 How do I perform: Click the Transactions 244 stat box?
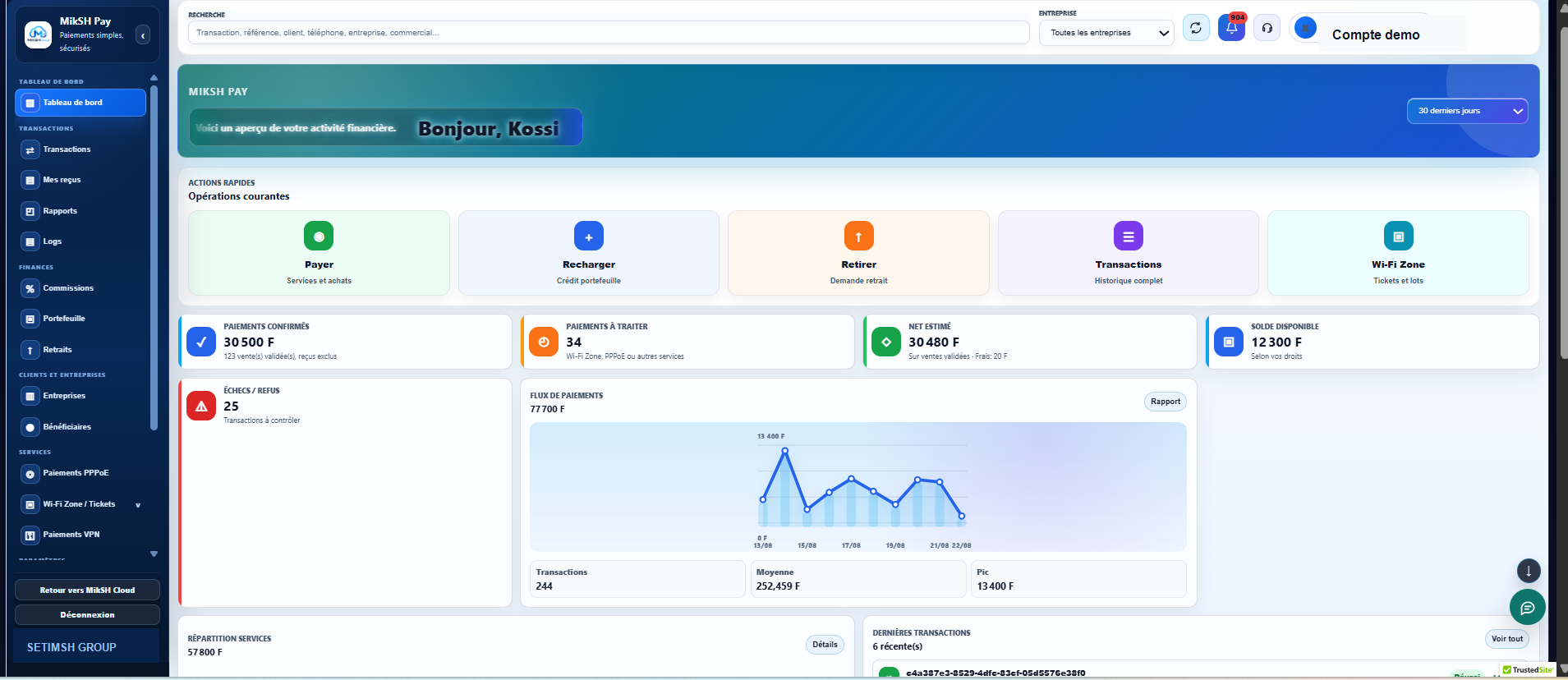pyautogui.click(x=637, y=579)
